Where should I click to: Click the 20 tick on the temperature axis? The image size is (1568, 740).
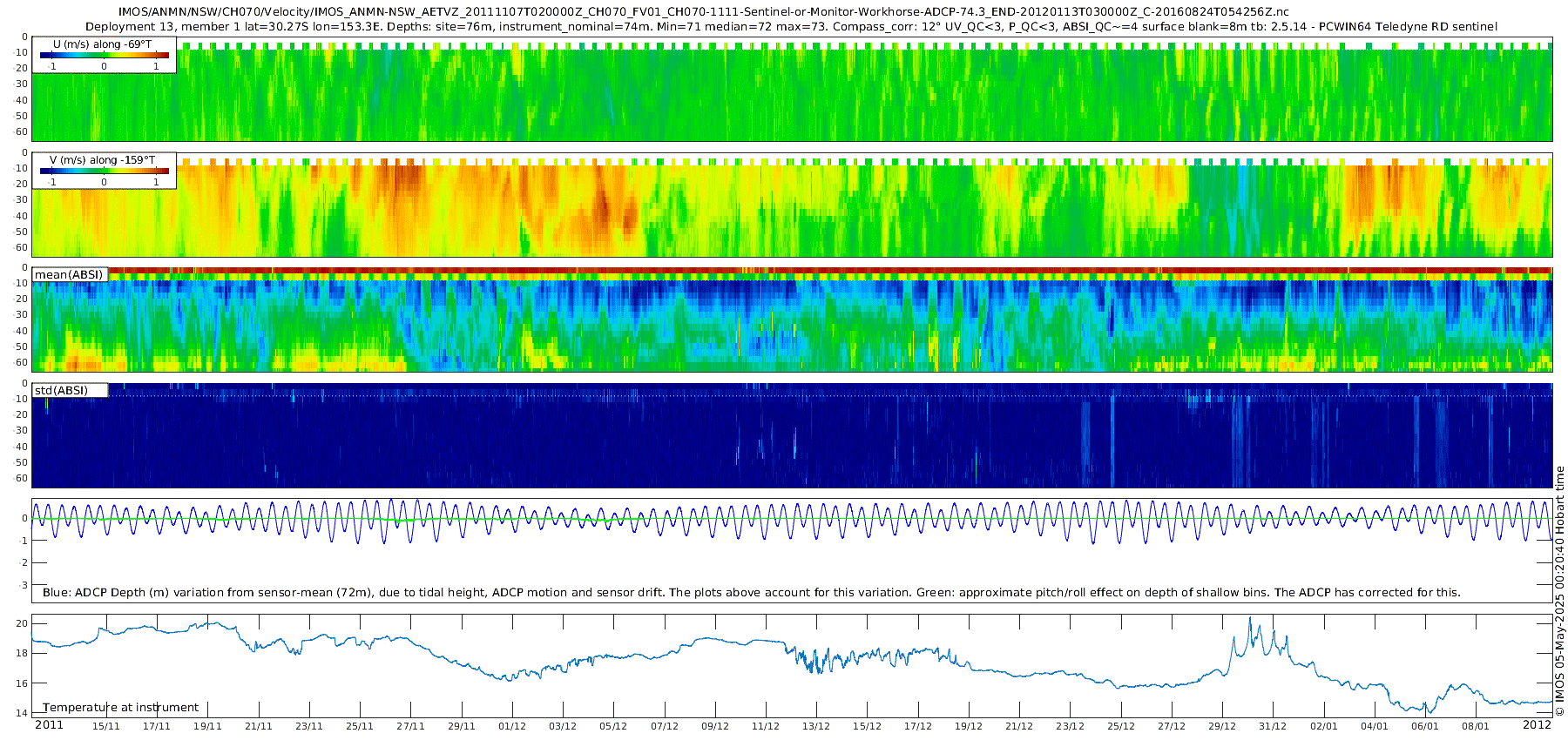(x=23, y=623)
